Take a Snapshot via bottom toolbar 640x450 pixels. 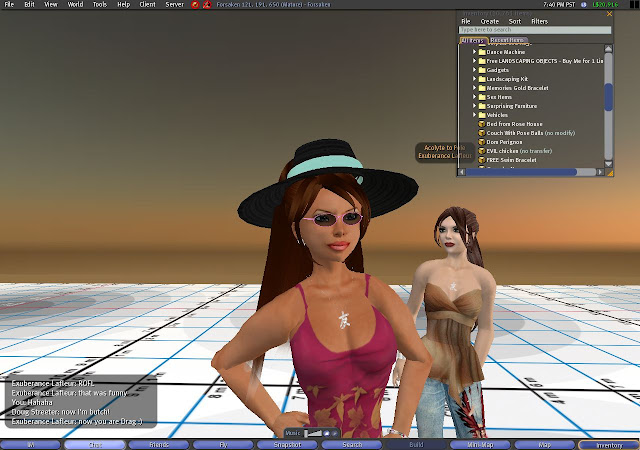287,445
